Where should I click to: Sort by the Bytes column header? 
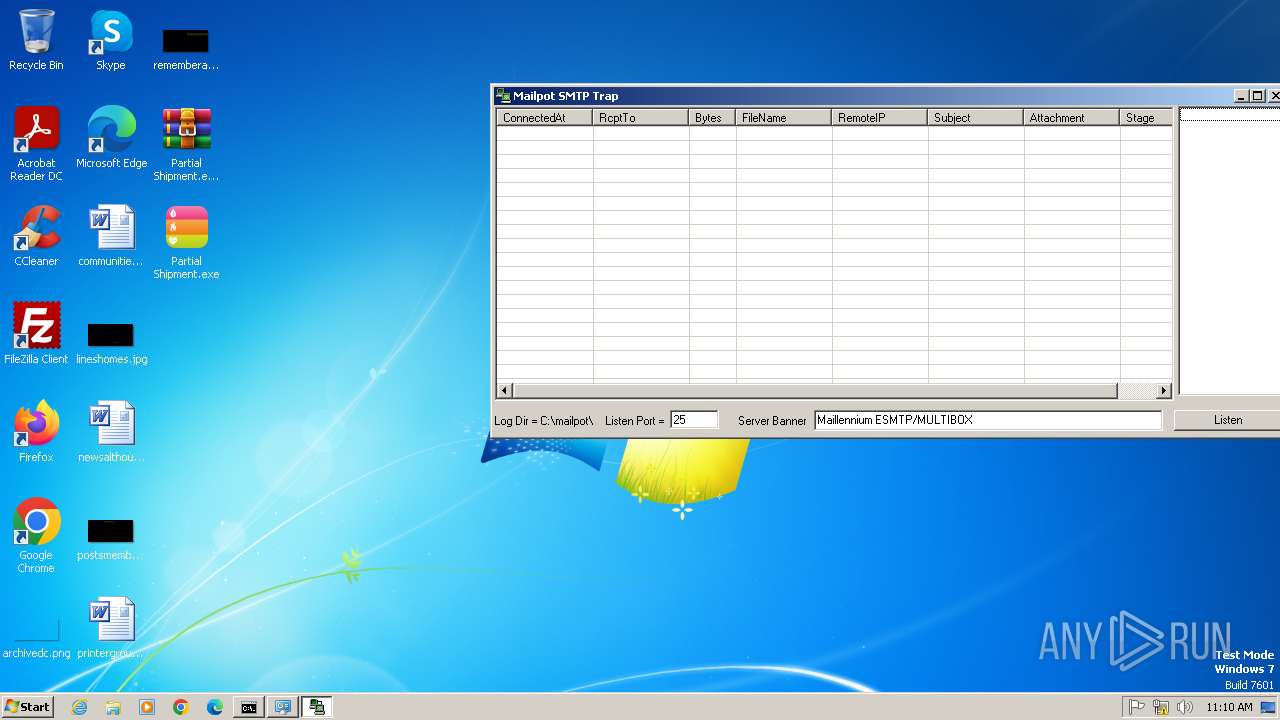tap(712, 117)
